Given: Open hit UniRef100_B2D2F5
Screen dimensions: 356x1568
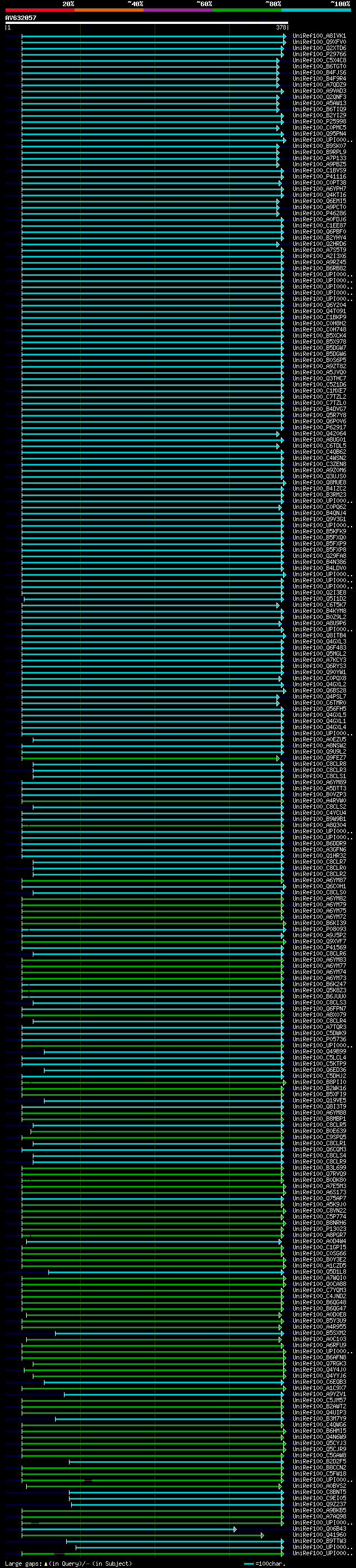Looking at the screenshot, I should click(319, 1461).
